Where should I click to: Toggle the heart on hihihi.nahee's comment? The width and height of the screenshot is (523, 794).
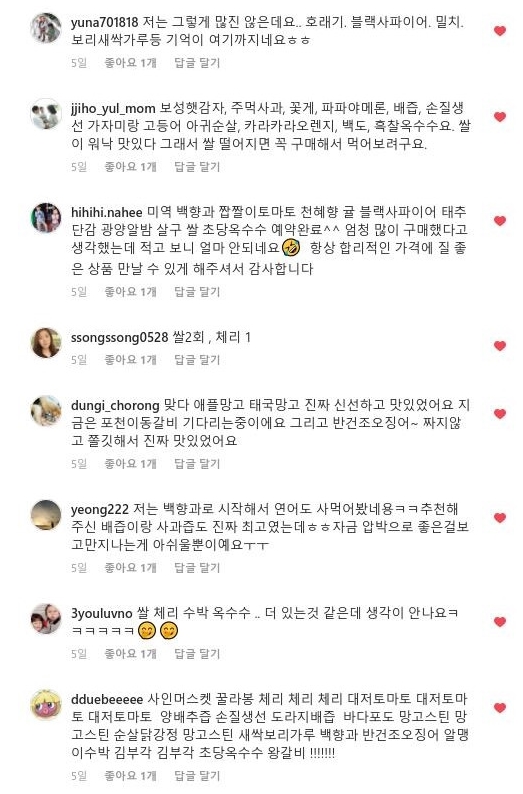500,221
